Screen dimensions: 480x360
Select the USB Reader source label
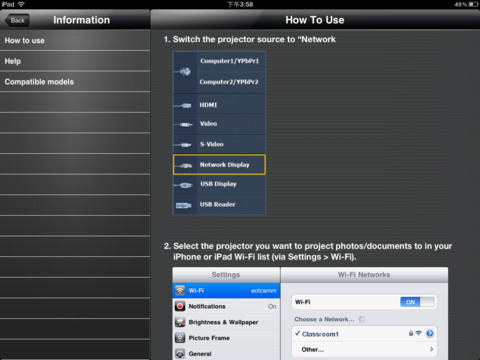coord(217,204)
